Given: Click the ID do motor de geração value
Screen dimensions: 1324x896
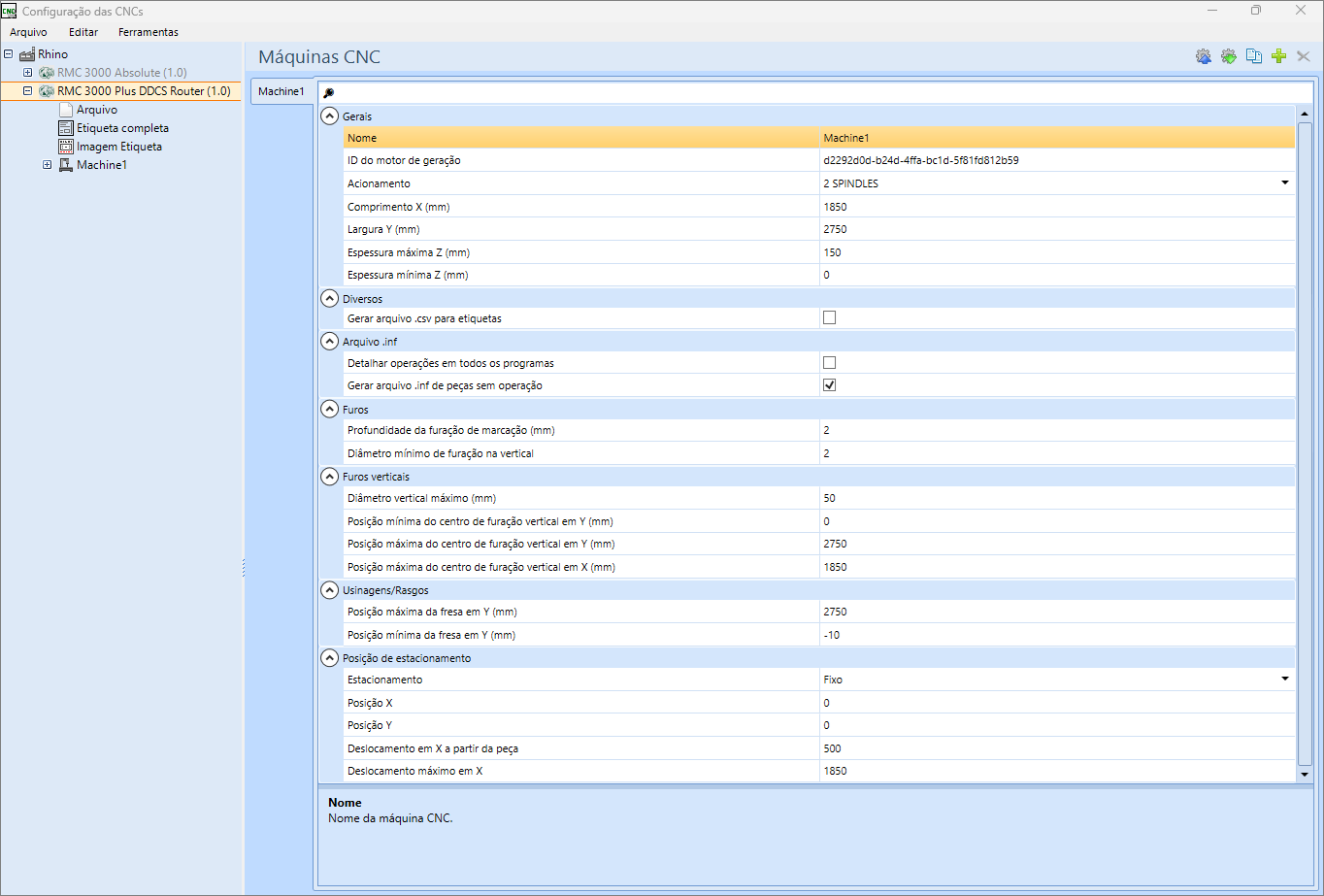Looking at the screenshot, I should click(x=1056, y=160).
